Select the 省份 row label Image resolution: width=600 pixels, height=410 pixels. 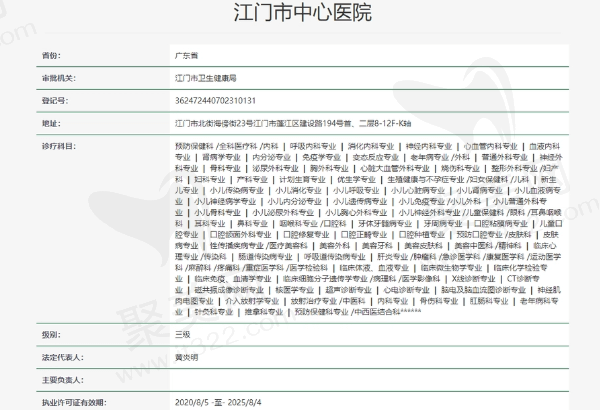pos(51,56)
